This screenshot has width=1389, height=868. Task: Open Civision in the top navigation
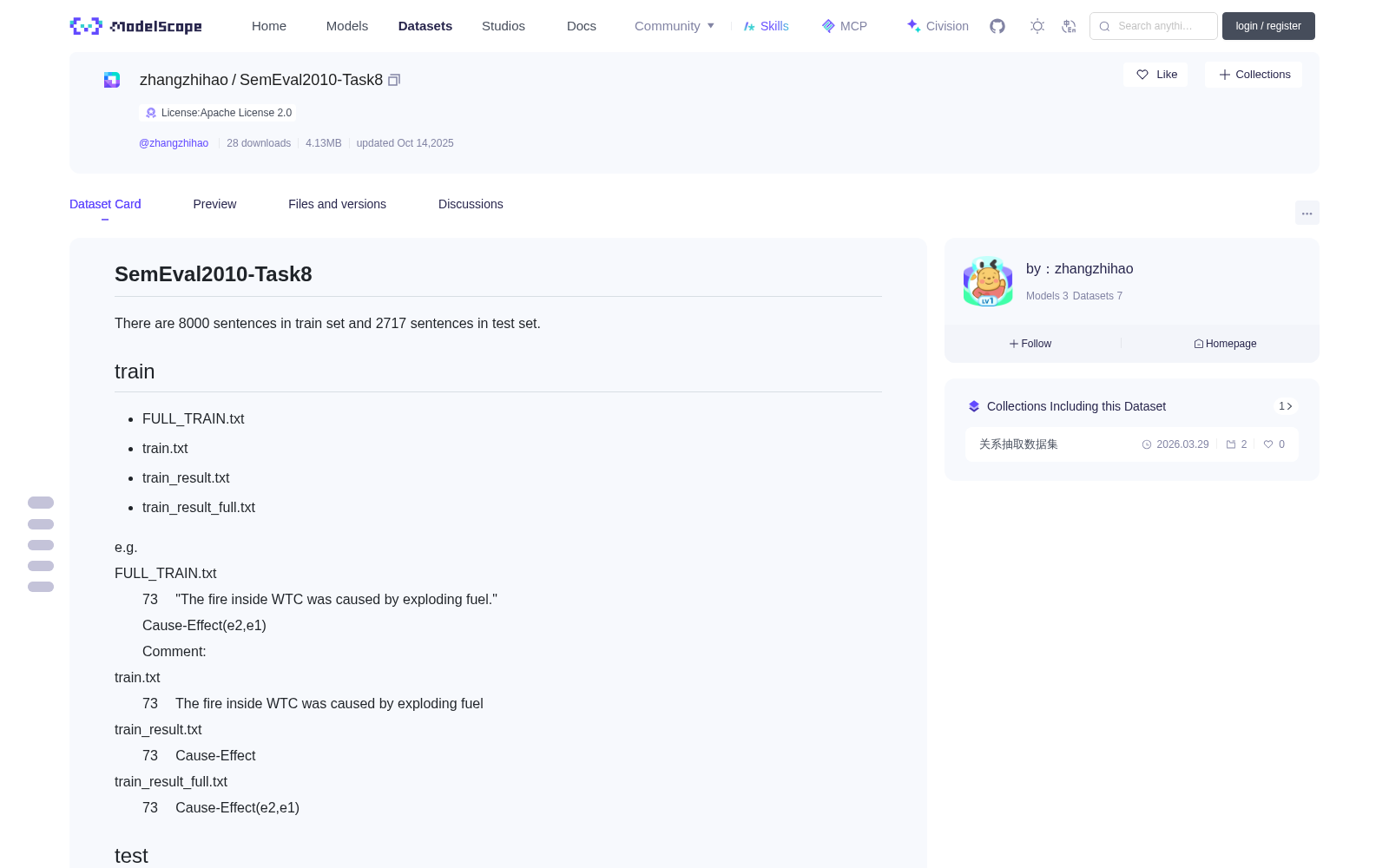[x=938, y=26]
